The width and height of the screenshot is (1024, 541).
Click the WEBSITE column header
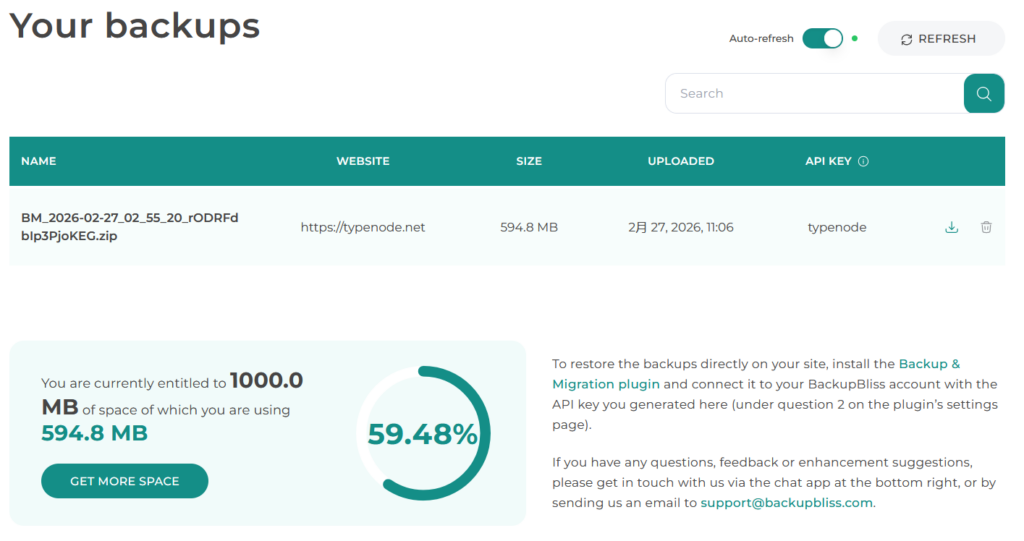click(x=362, y=161)
